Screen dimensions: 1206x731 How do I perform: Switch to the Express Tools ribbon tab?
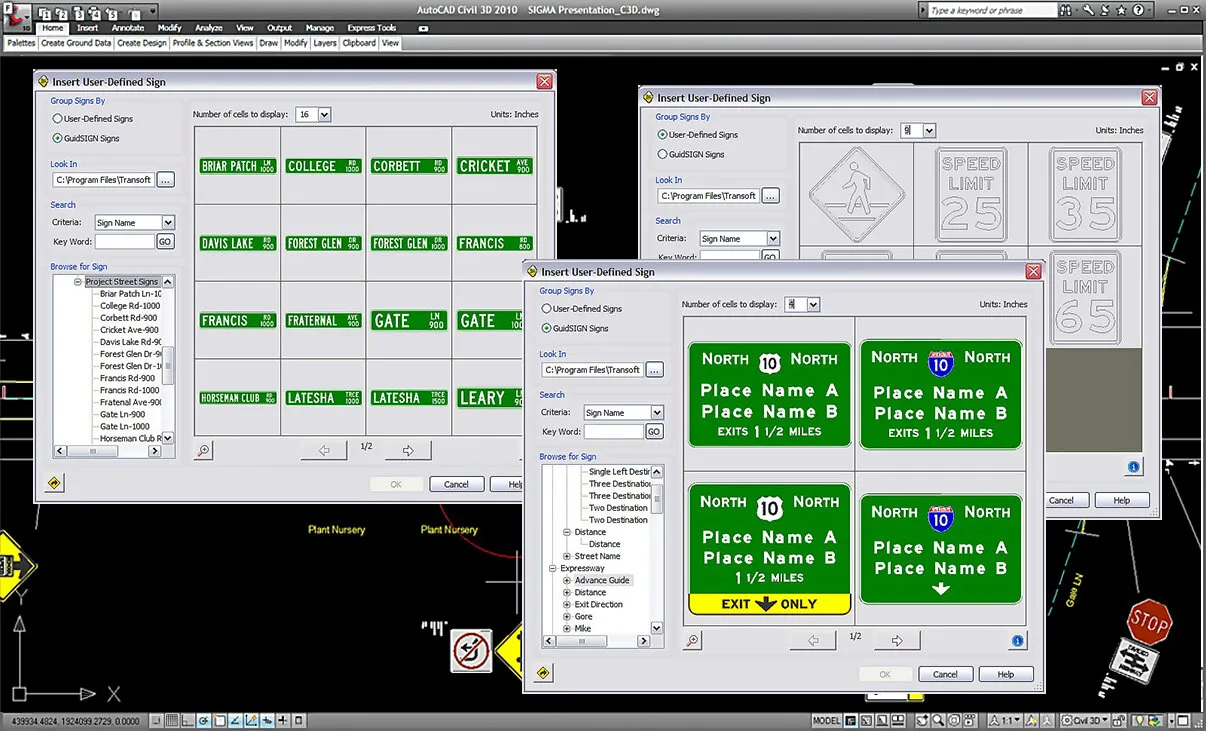pyautogui.click(x=371, y=28)
